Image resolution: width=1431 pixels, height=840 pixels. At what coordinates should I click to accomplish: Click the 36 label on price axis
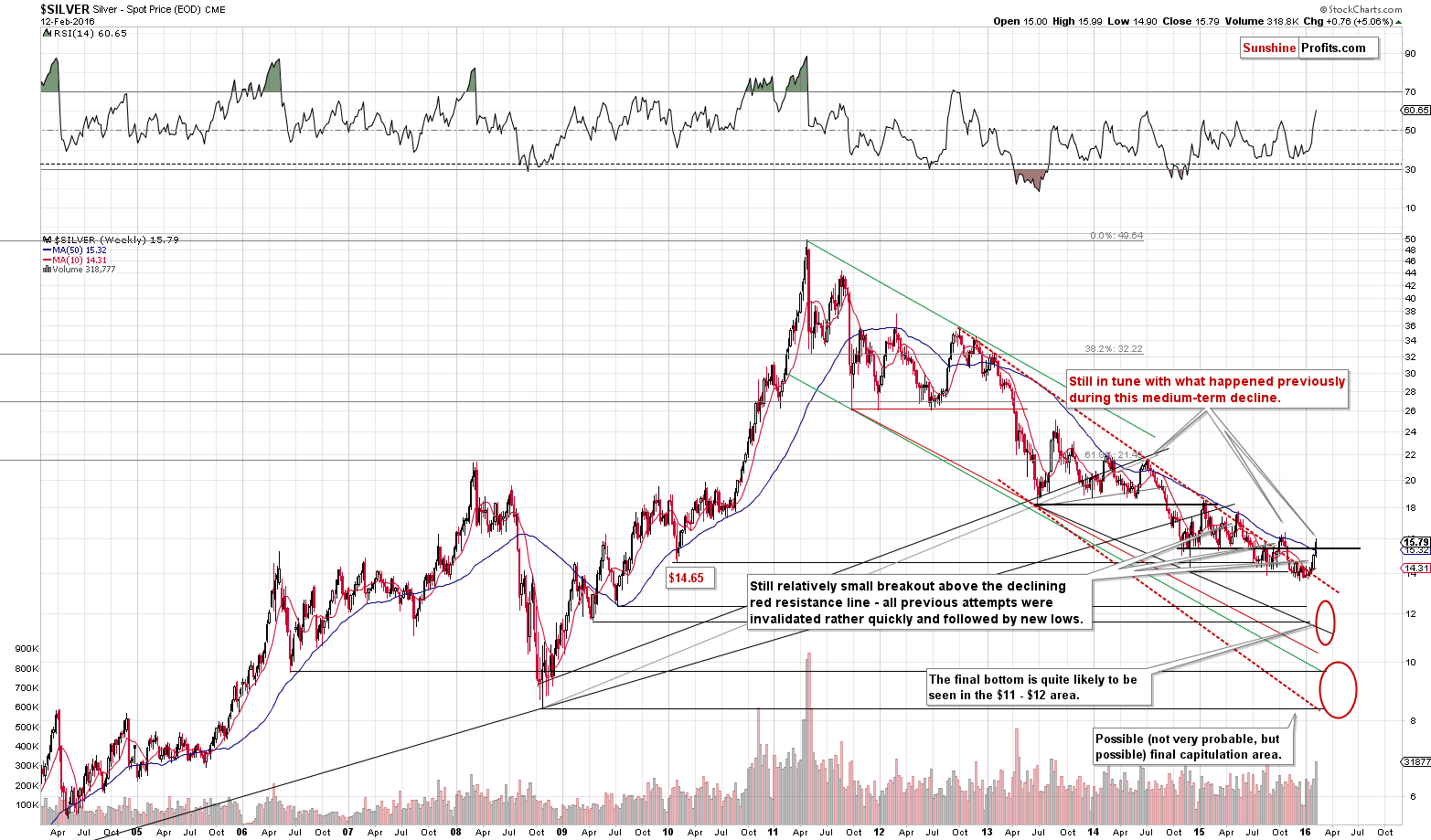[1411, 325]
